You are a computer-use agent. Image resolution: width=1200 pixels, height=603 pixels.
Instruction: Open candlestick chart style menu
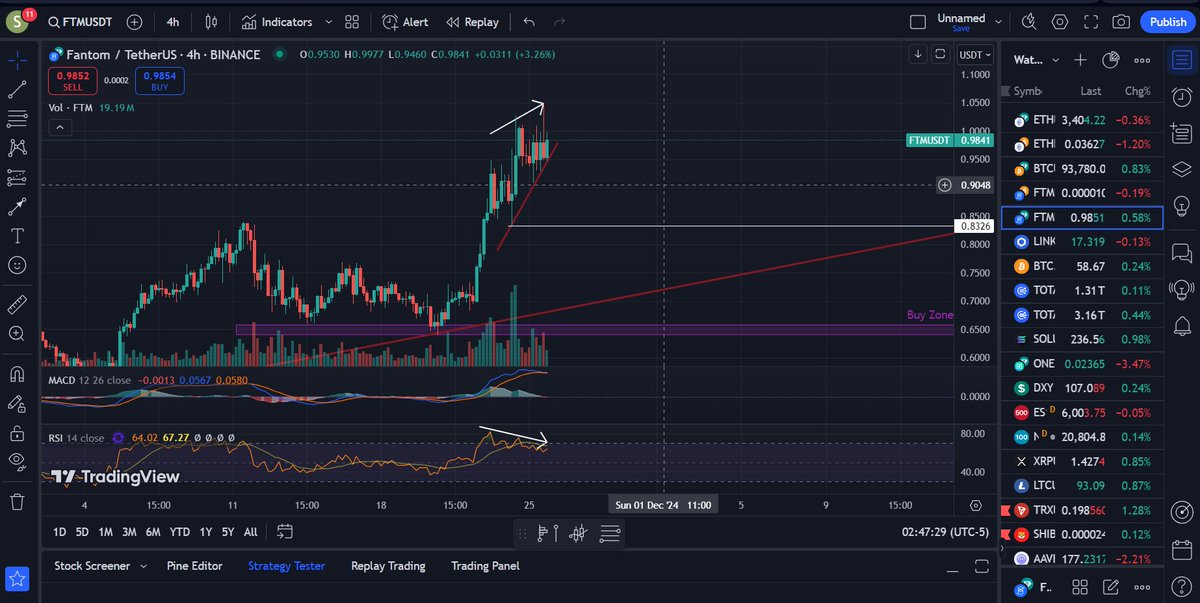211,21
